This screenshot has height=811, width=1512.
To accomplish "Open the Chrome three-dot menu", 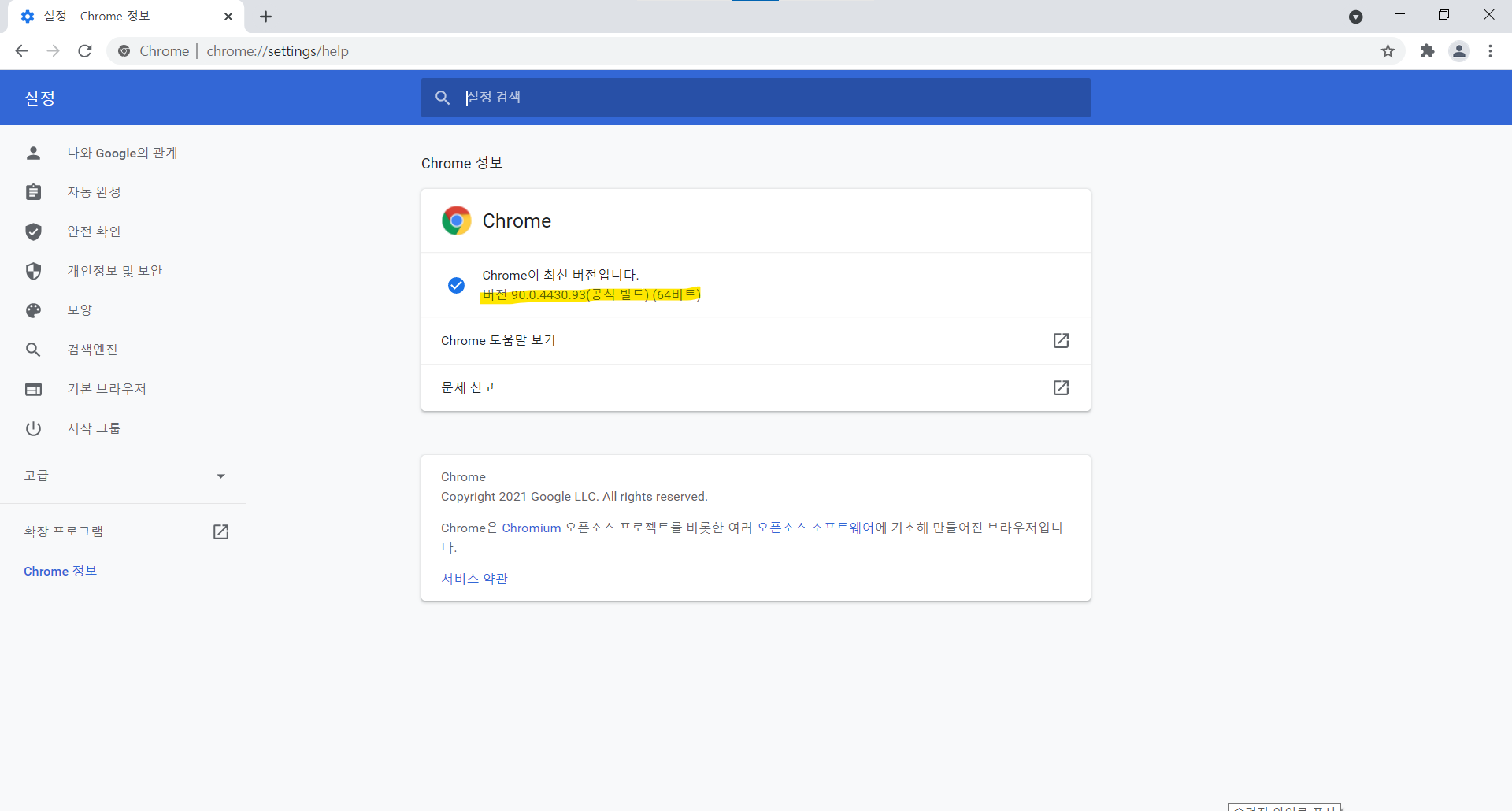I will (1490, 51).
